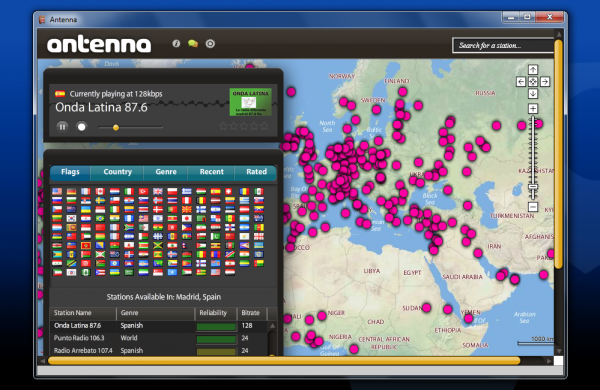Click the vertical yellow scrollbar

(558, 153)
